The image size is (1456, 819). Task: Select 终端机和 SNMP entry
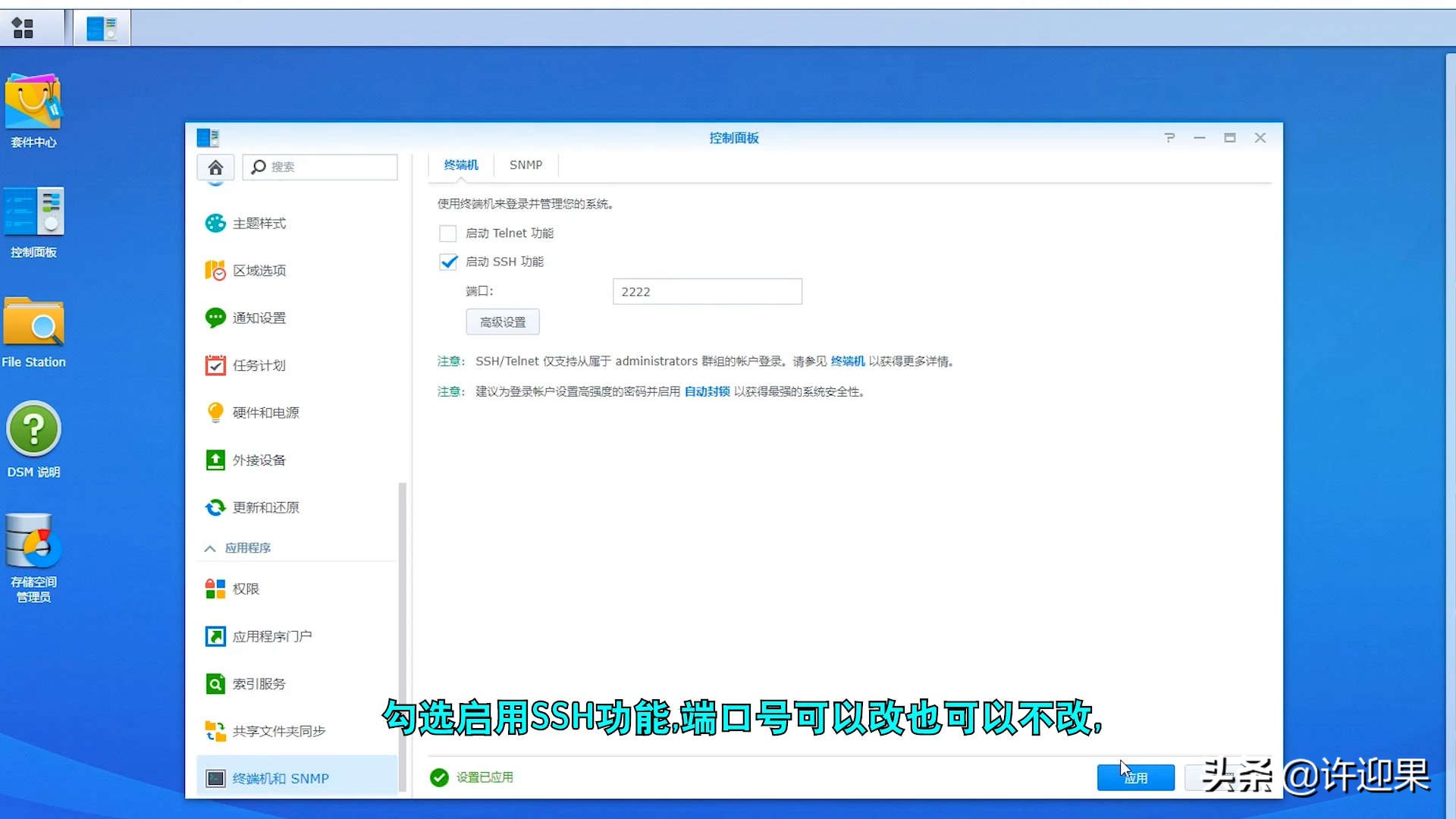click(x=281, y=778)
